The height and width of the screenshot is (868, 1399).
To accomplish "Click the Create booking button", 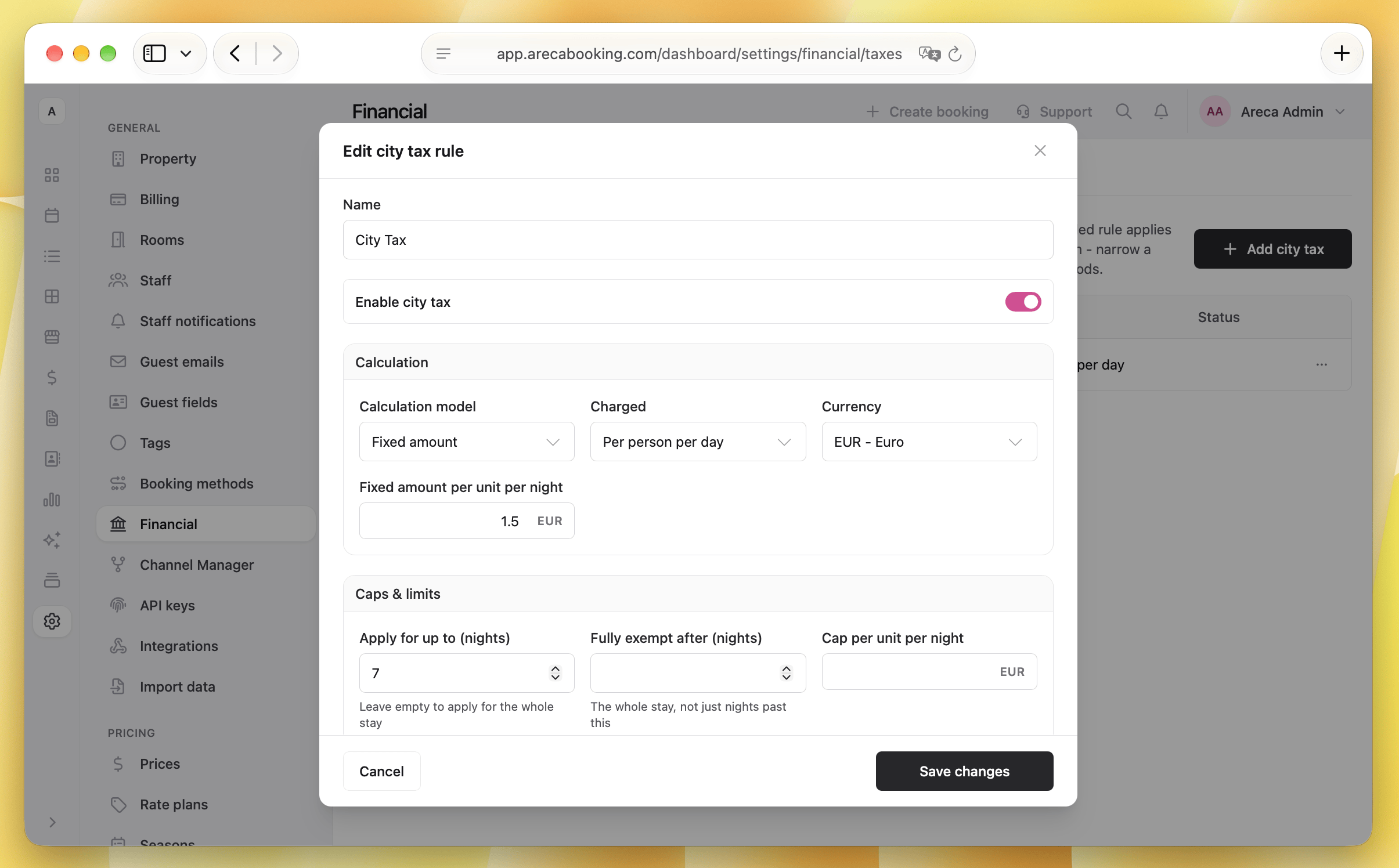I will coord(927,111).
